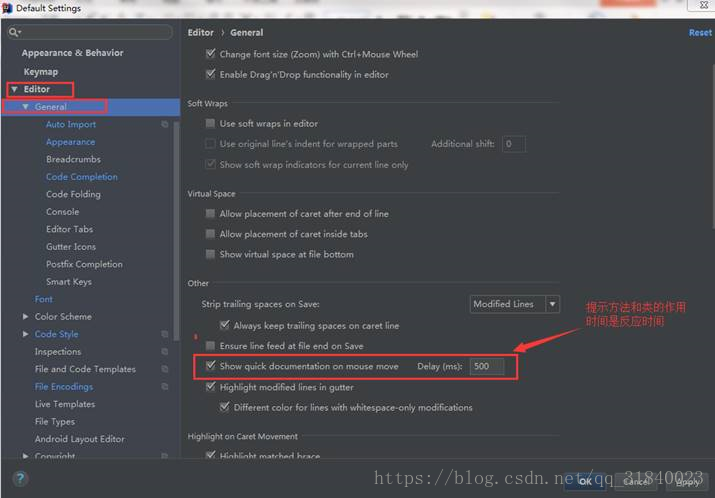Click the copy icon beside Auto Import
The width and height of the screenshot is (715, 498).
coord(165,124)
